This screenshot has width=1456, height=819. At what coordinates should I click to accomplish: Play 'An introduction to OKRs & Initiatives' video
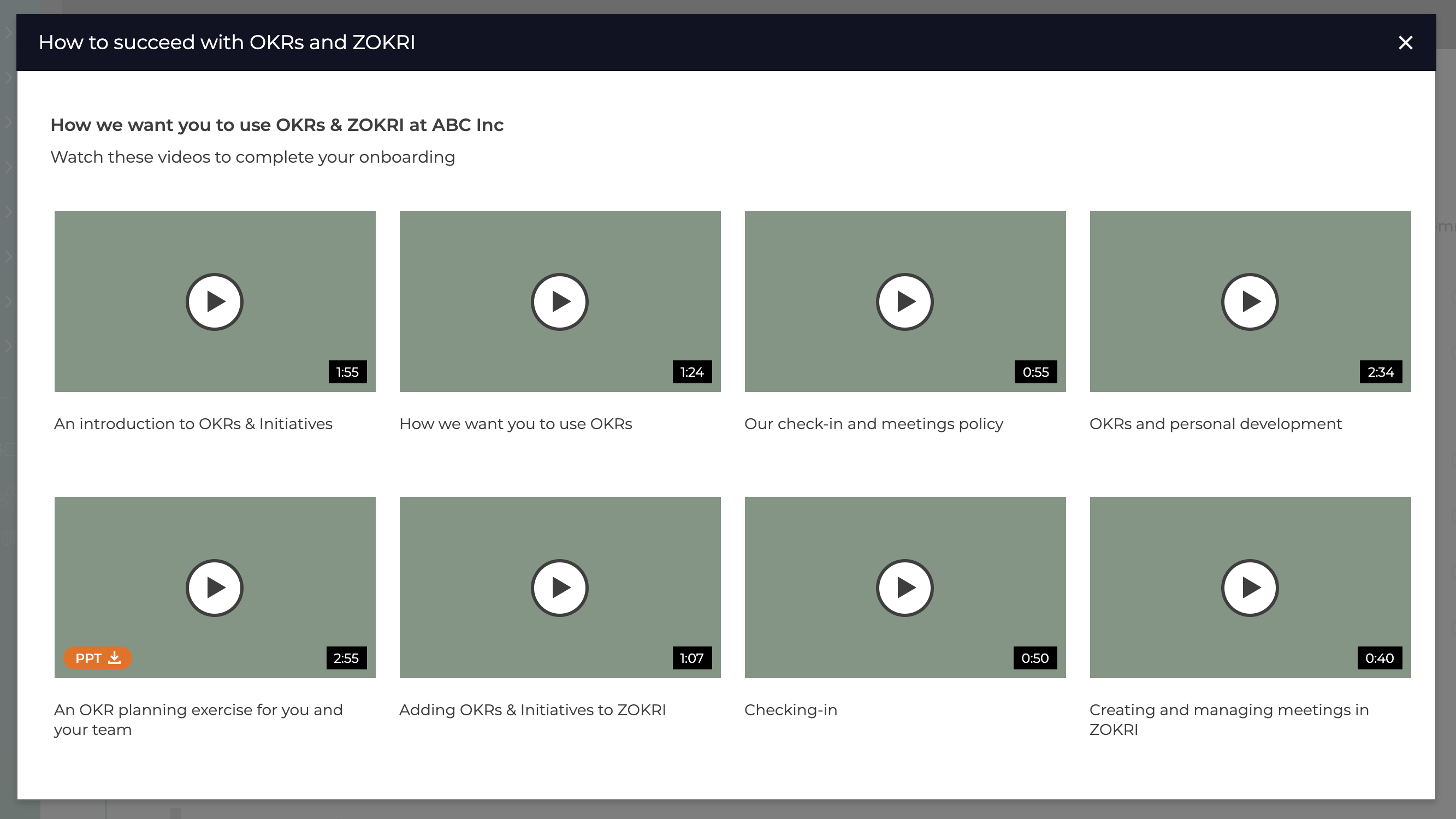(x=214, y=302)
